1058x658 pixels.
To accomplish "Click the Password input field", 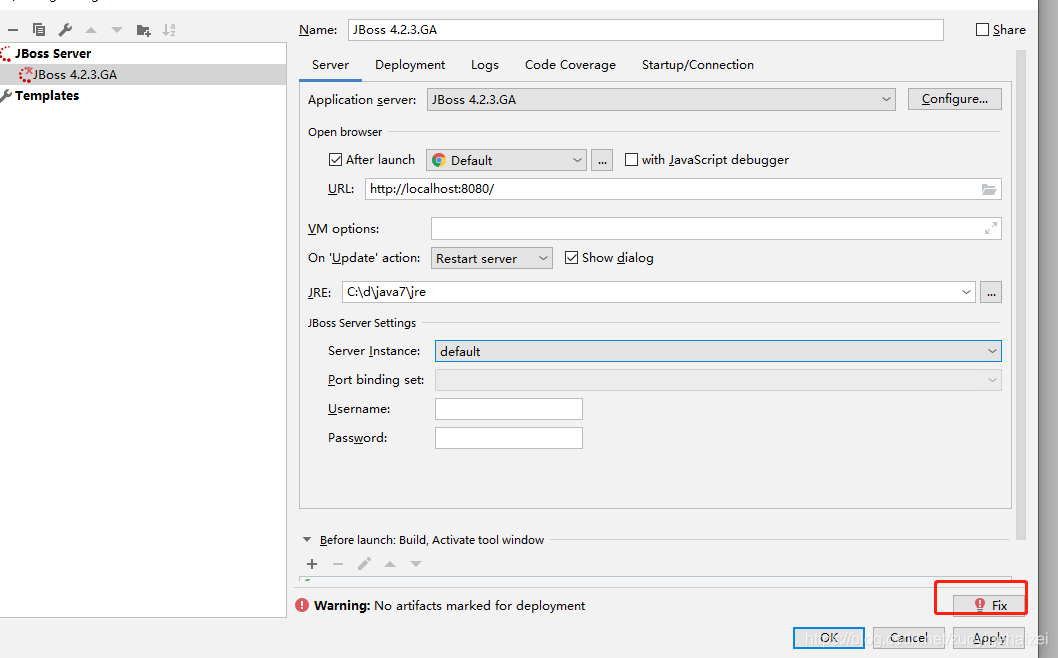I will (509, 438).
